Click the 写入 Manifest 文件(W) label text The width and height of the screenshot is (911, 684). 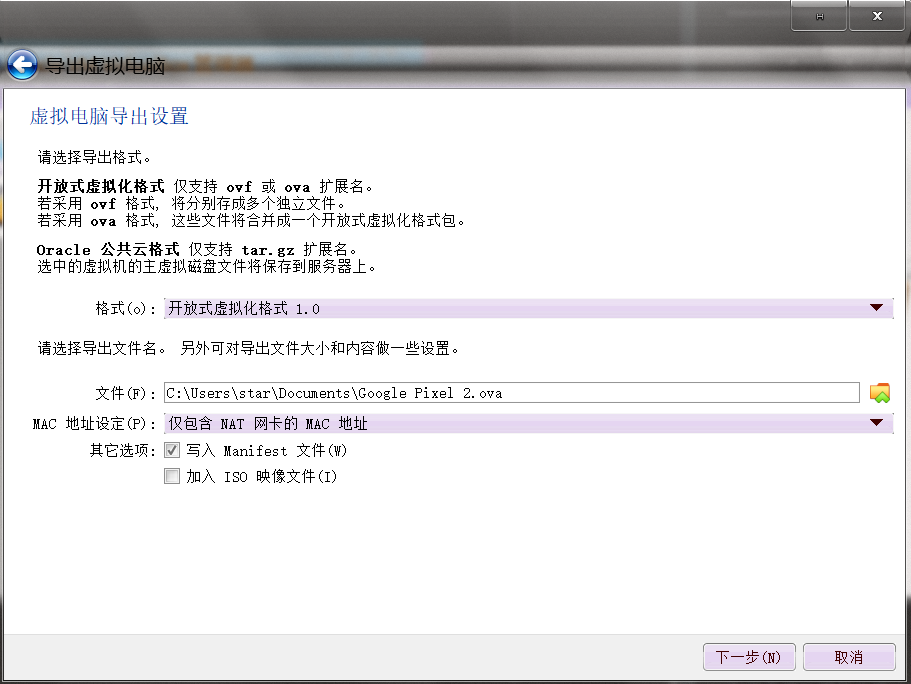[x=266, y=451]
